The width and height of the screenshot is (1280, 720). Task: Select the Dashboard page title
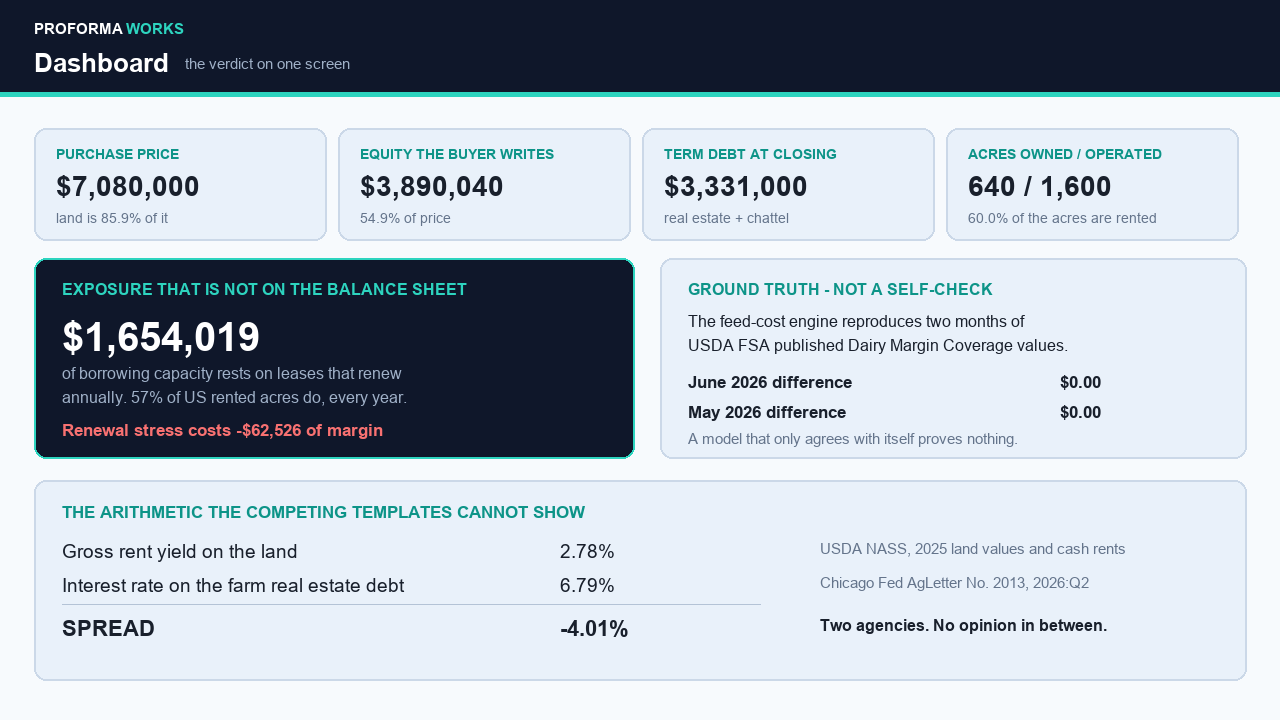pos(101,63)
